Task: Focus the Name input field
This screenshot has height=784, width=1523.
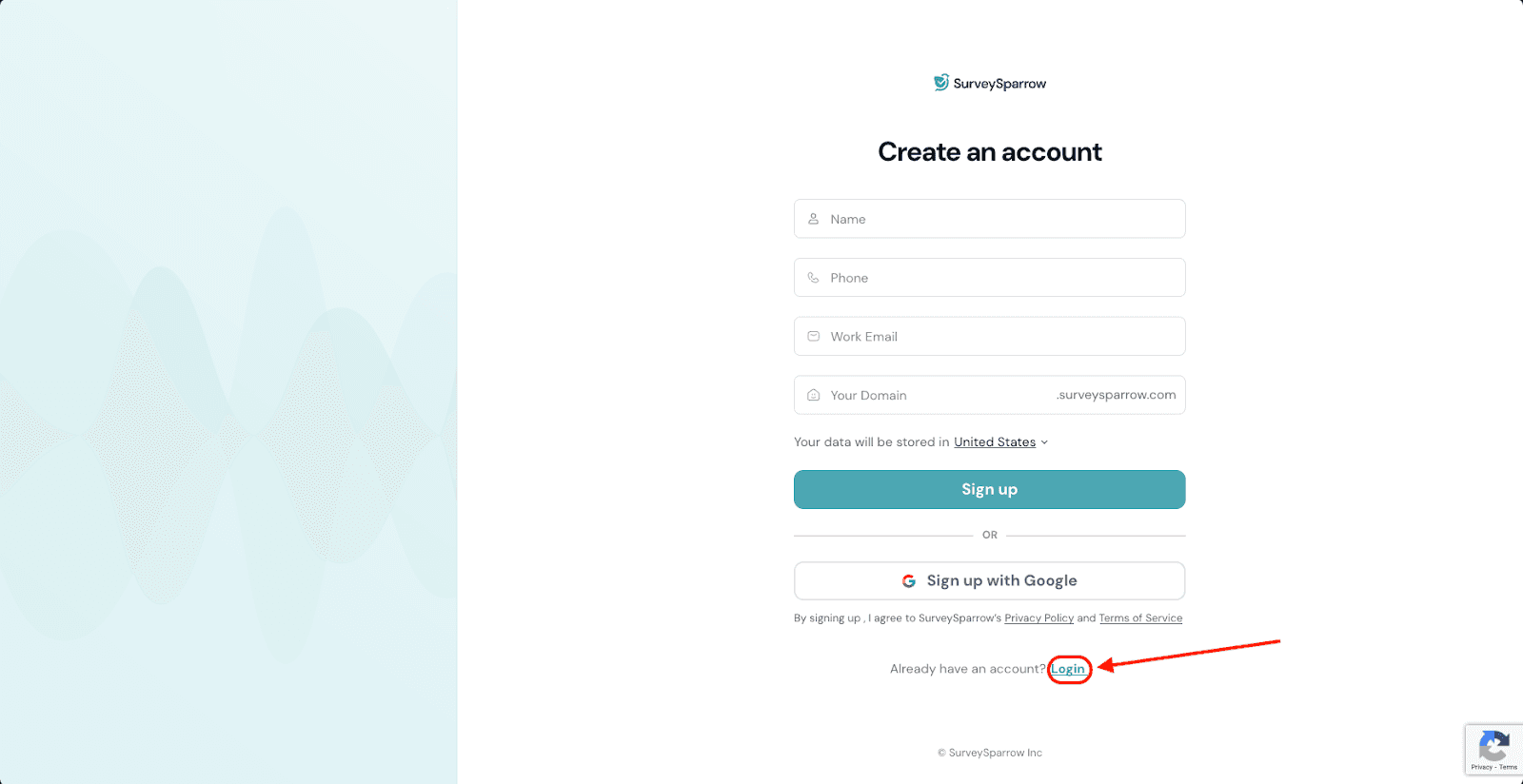Action: [x=999, y=219]
